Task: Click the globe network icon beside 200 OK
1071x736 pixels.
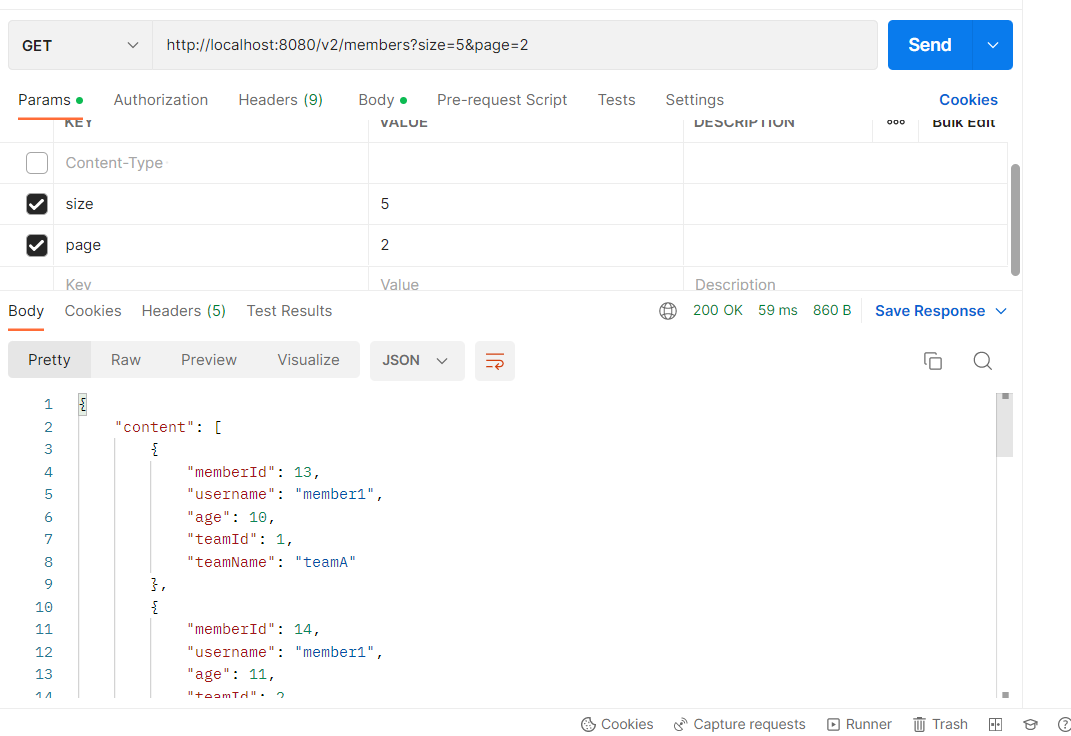Action: [x=667, y=311]
